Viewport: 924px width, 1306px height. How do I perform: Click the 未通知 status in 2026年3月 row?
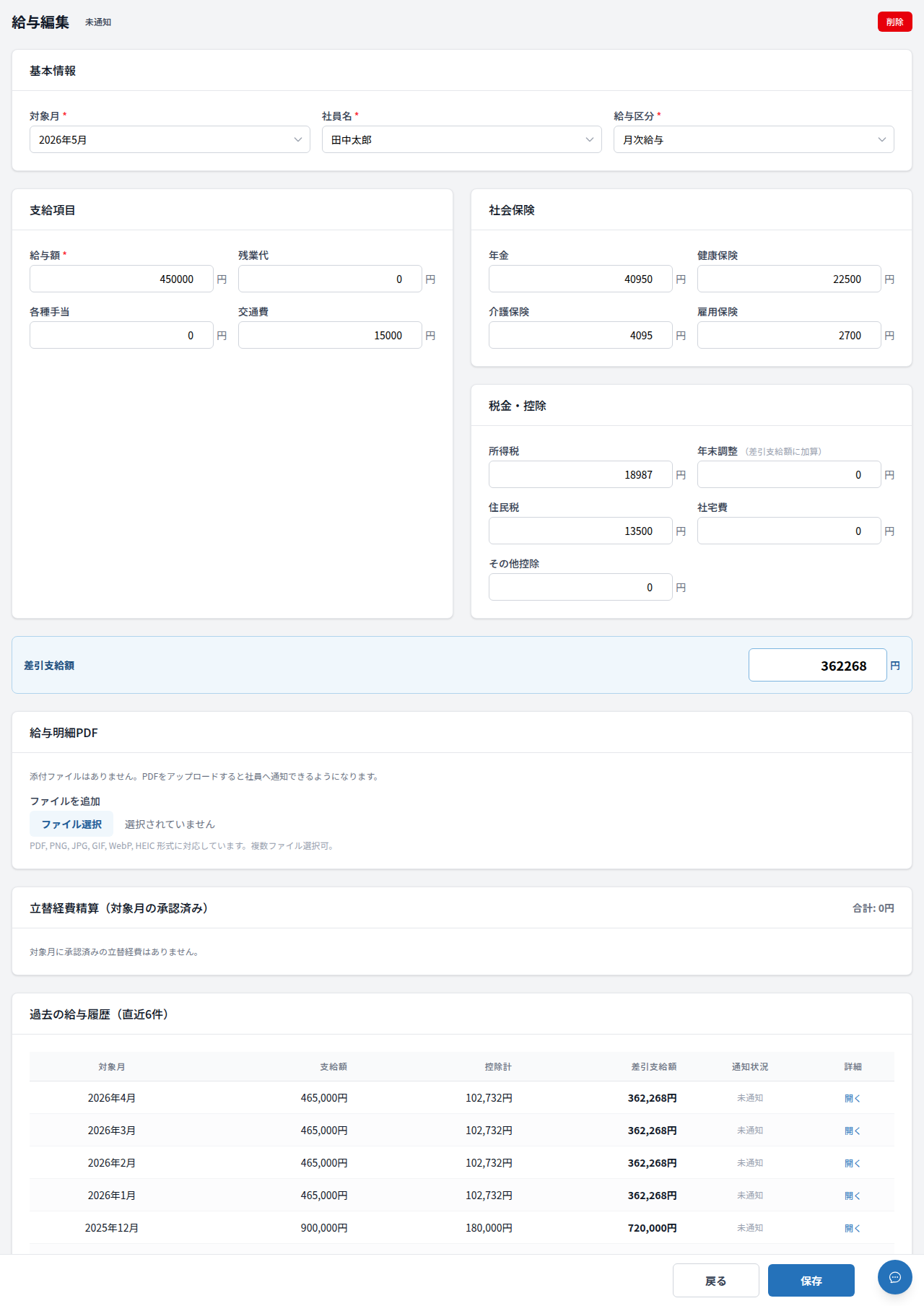(750, 1131)
